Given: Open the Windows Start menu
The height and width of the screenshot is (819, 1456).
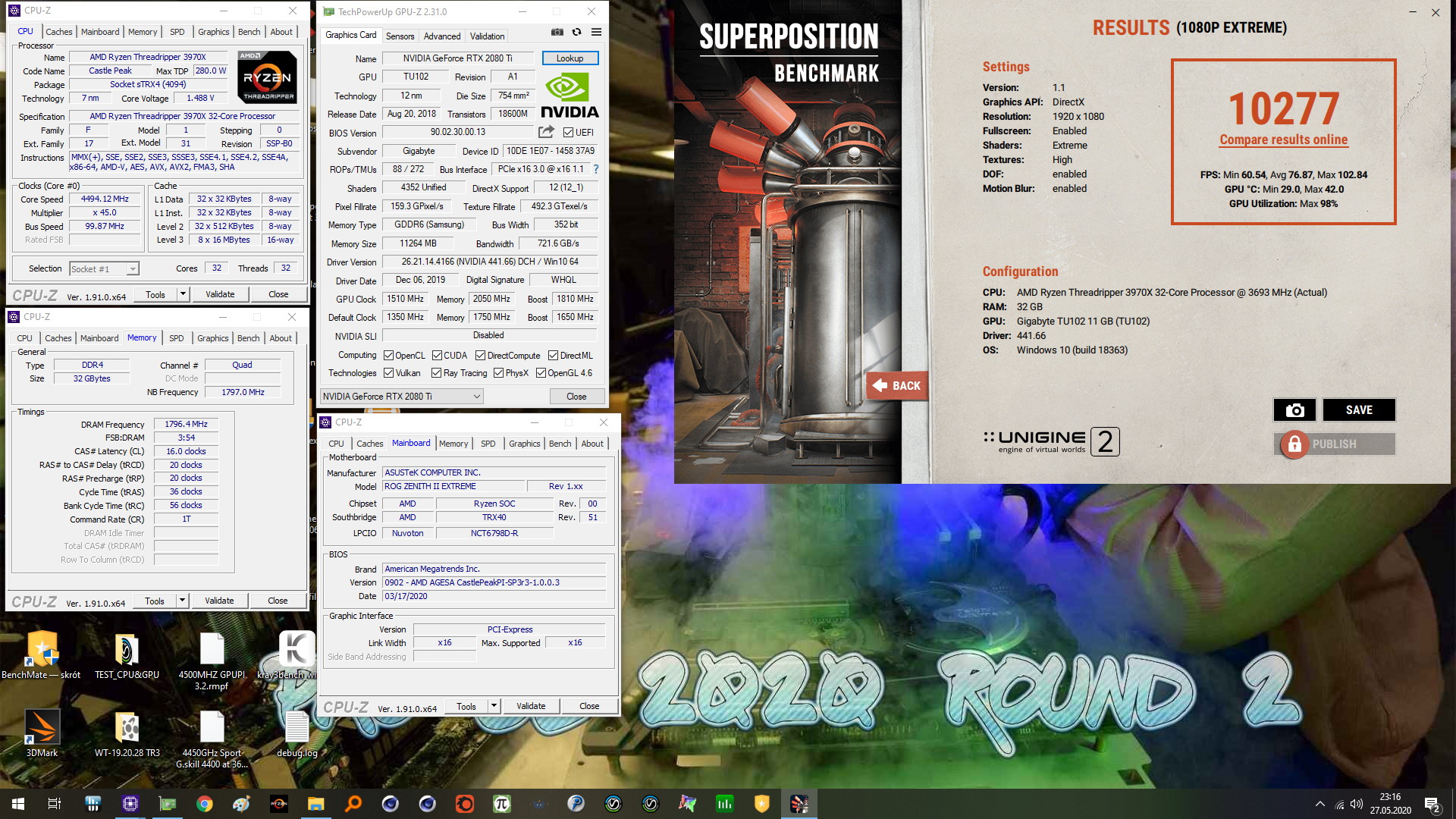Looking at the screenshot, I should coord(18,804).
